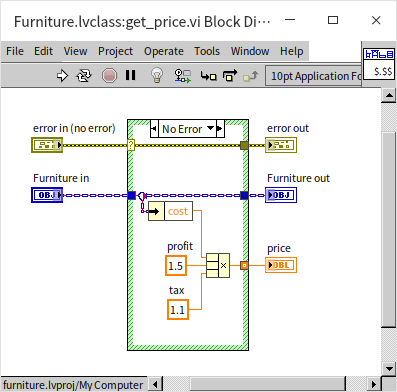Click case selector previous arrow

tap(154, 129)
